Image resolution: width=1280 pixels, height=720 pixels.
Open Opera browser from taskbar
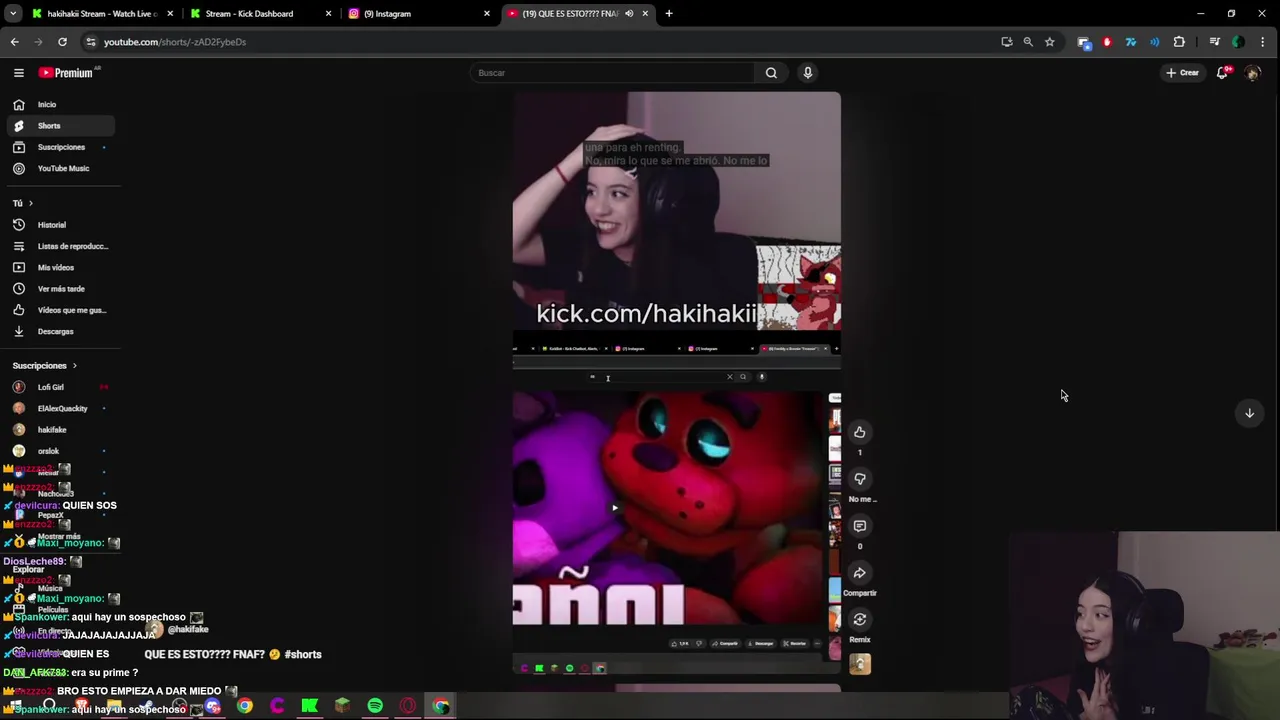[408, 706]
